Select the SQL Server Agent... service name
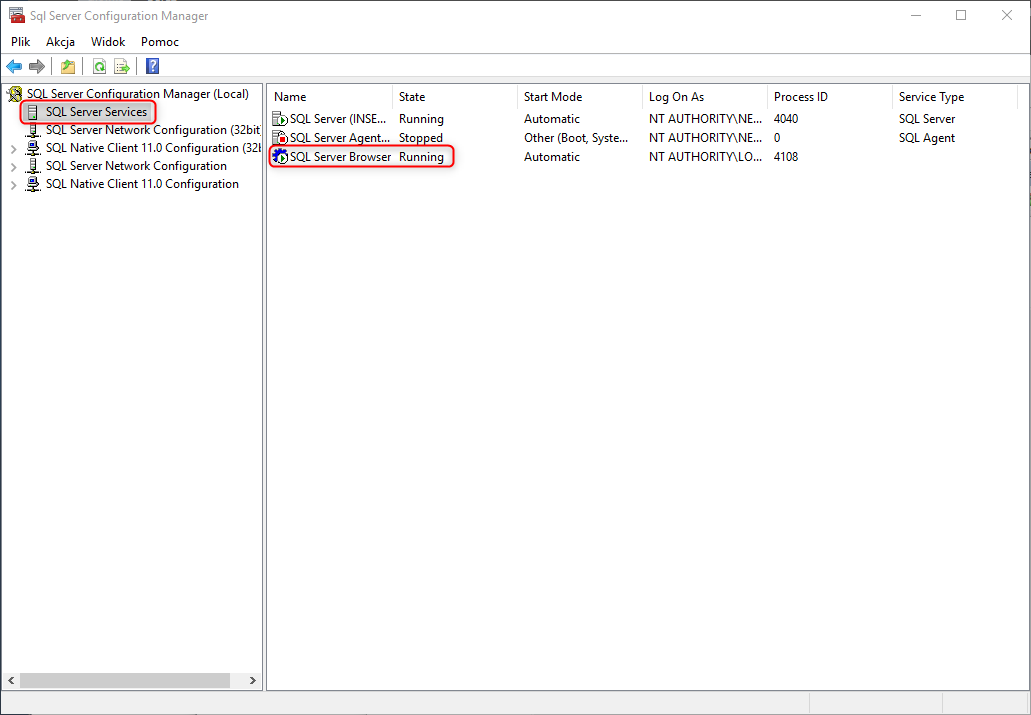The height and width of the screenshot is (715, 1031). pyautogui.click(x=341, y=138)
